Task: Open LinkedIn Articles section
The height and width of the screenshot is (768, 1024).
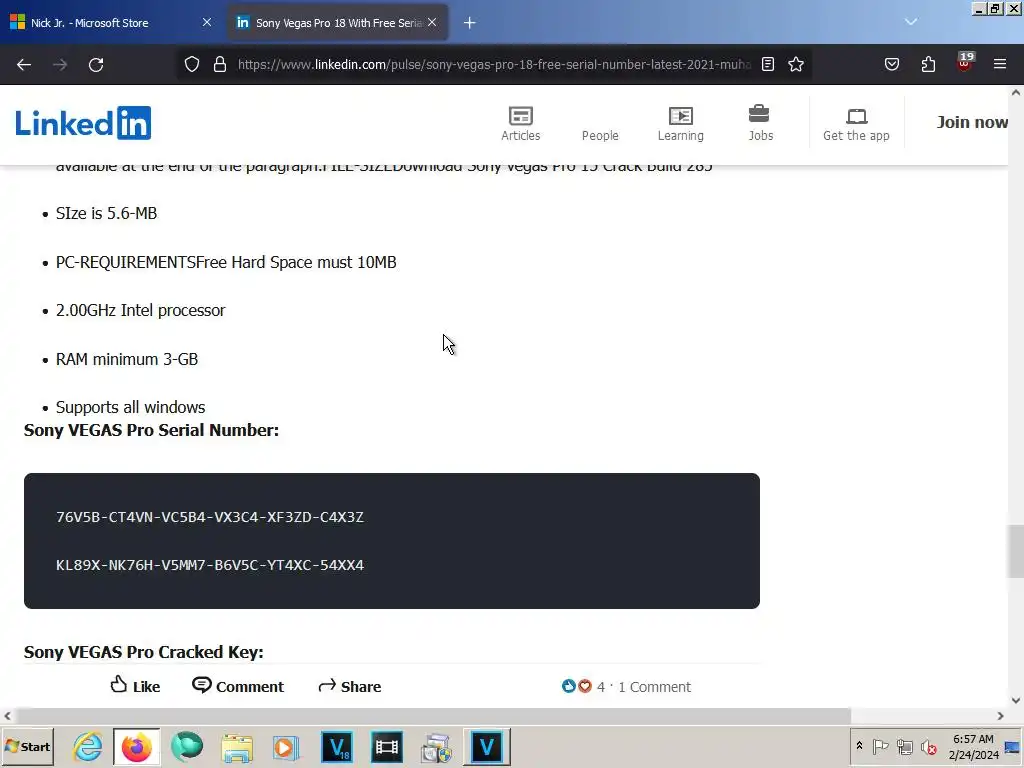Action: point(520,123)
